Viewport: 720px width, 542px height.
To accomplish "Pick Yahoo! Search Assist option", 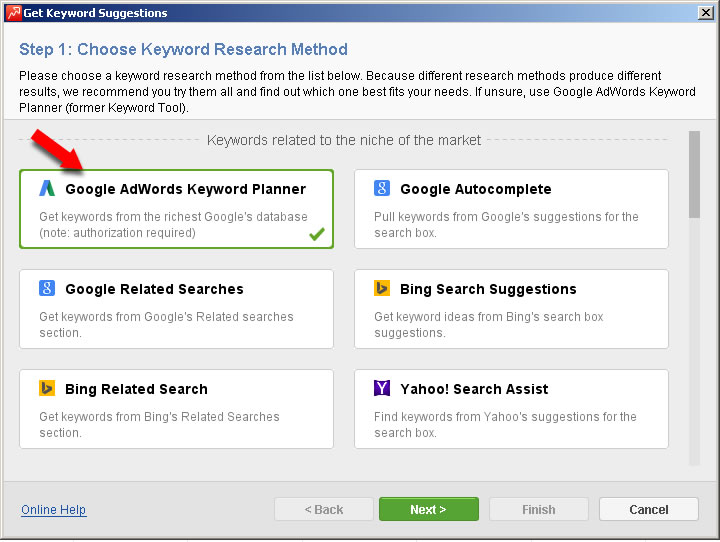I will pyautogui.click(x=511, y=409).
